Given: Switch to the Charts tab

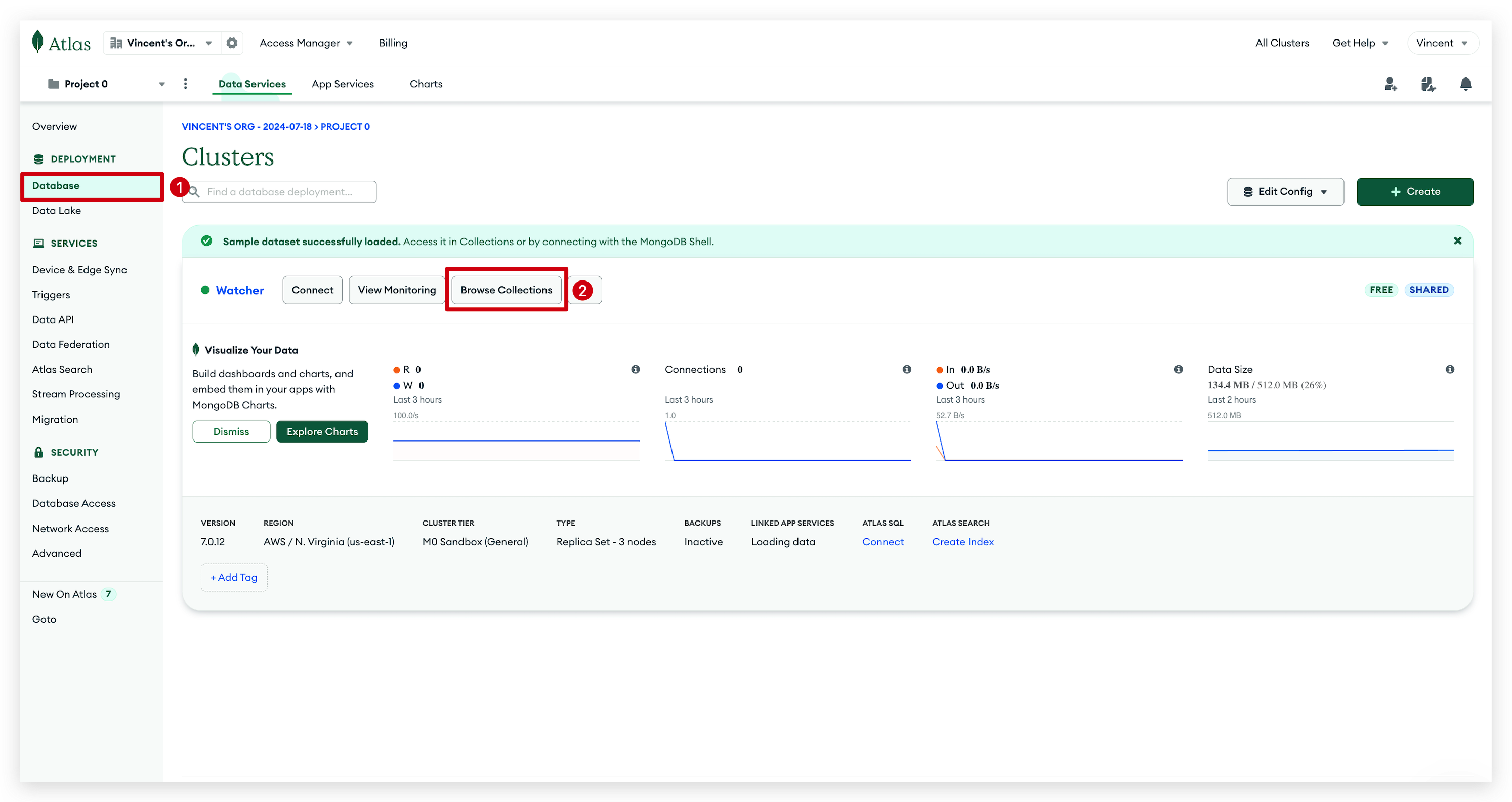Looking at the screenshot, I should (426, 84).
